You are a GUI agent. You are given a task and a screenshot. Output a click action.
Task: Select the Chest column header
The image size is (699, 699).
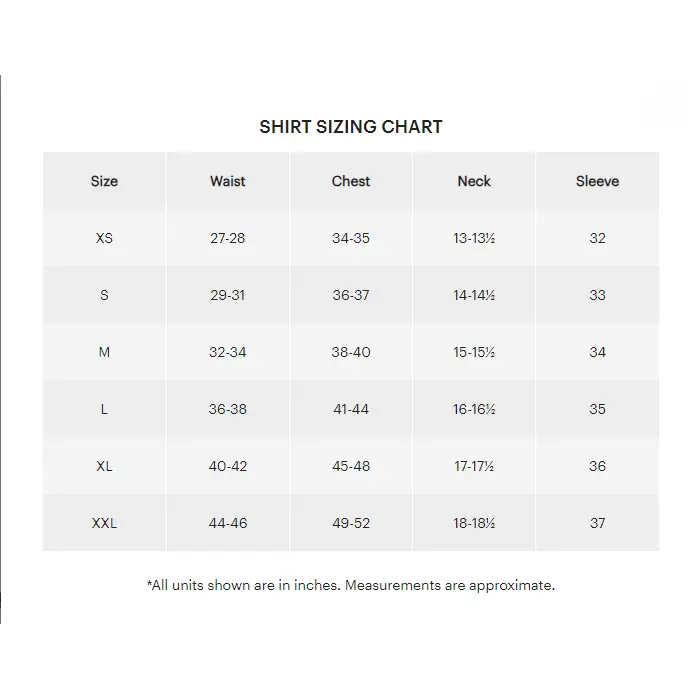coord(351,181)
